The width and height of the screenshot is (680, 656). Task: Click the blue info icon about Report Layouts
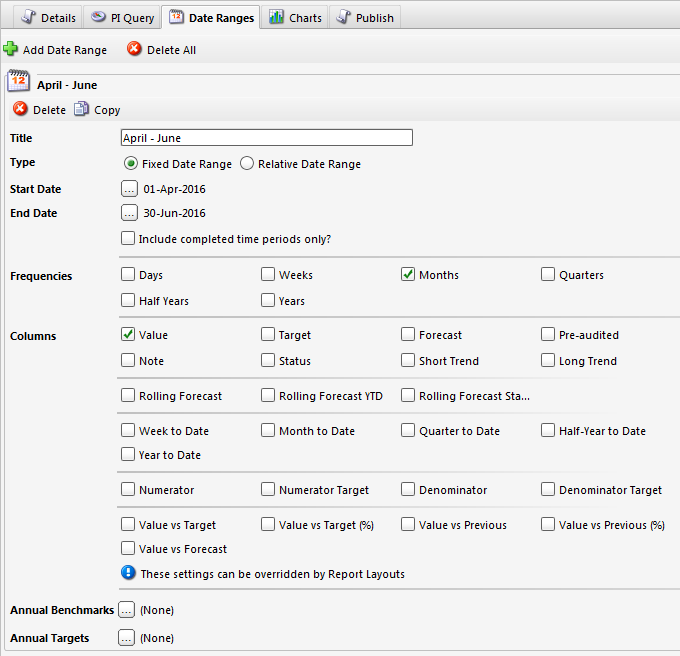click(x=128, y=573)
